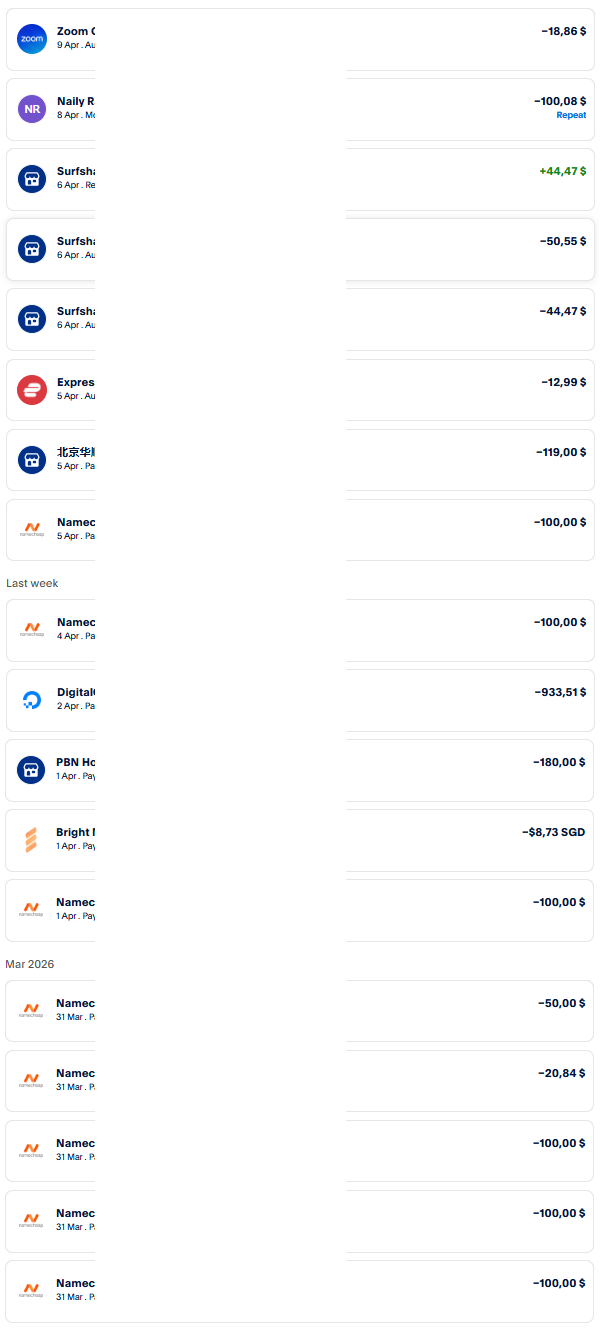This screenshot has width=603, height=1330.
Task: Click the Repeat link under −100,08 $
Action: tap(571, 116)
